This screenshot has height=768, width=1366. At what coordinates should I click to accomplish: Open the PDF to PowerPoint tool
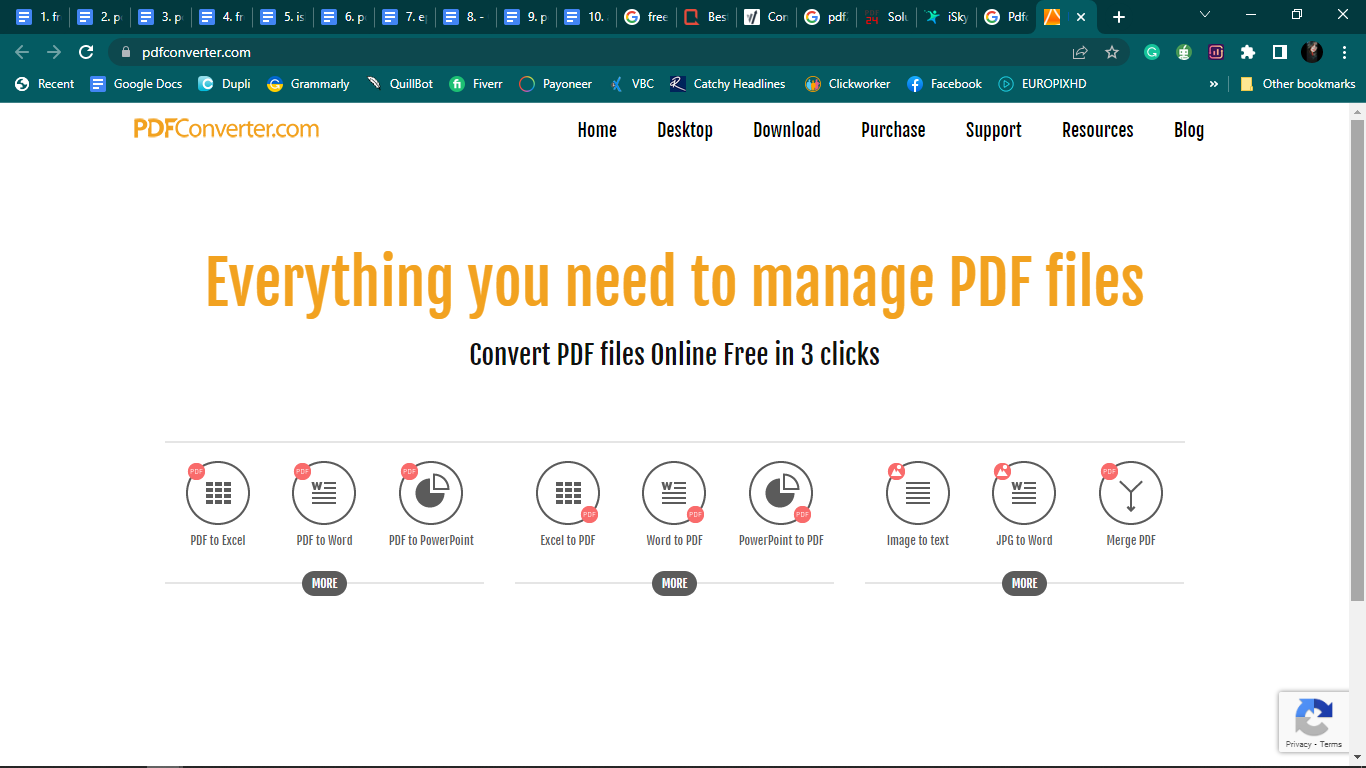pyautogui.click(x=431, y=492)
